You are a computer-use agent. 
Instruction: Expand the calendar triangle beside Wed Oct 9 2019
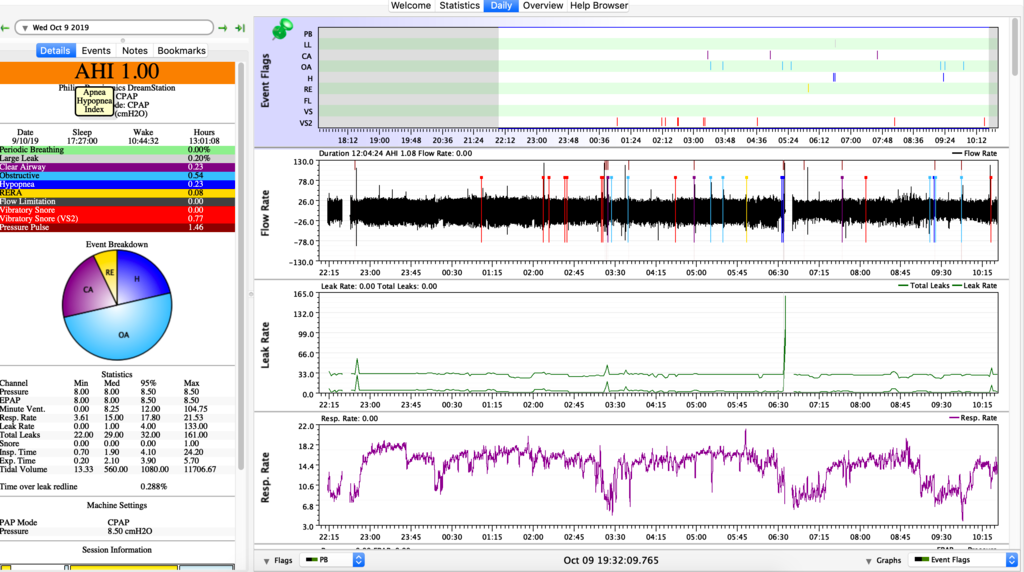[x=24, y=28]
